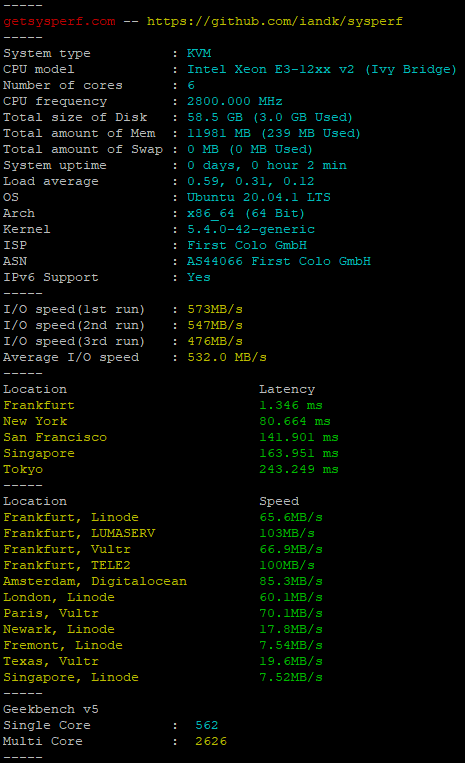465x763 pixels.
Task: Click the Geekbench v5 heading
Action: (51, 709)
